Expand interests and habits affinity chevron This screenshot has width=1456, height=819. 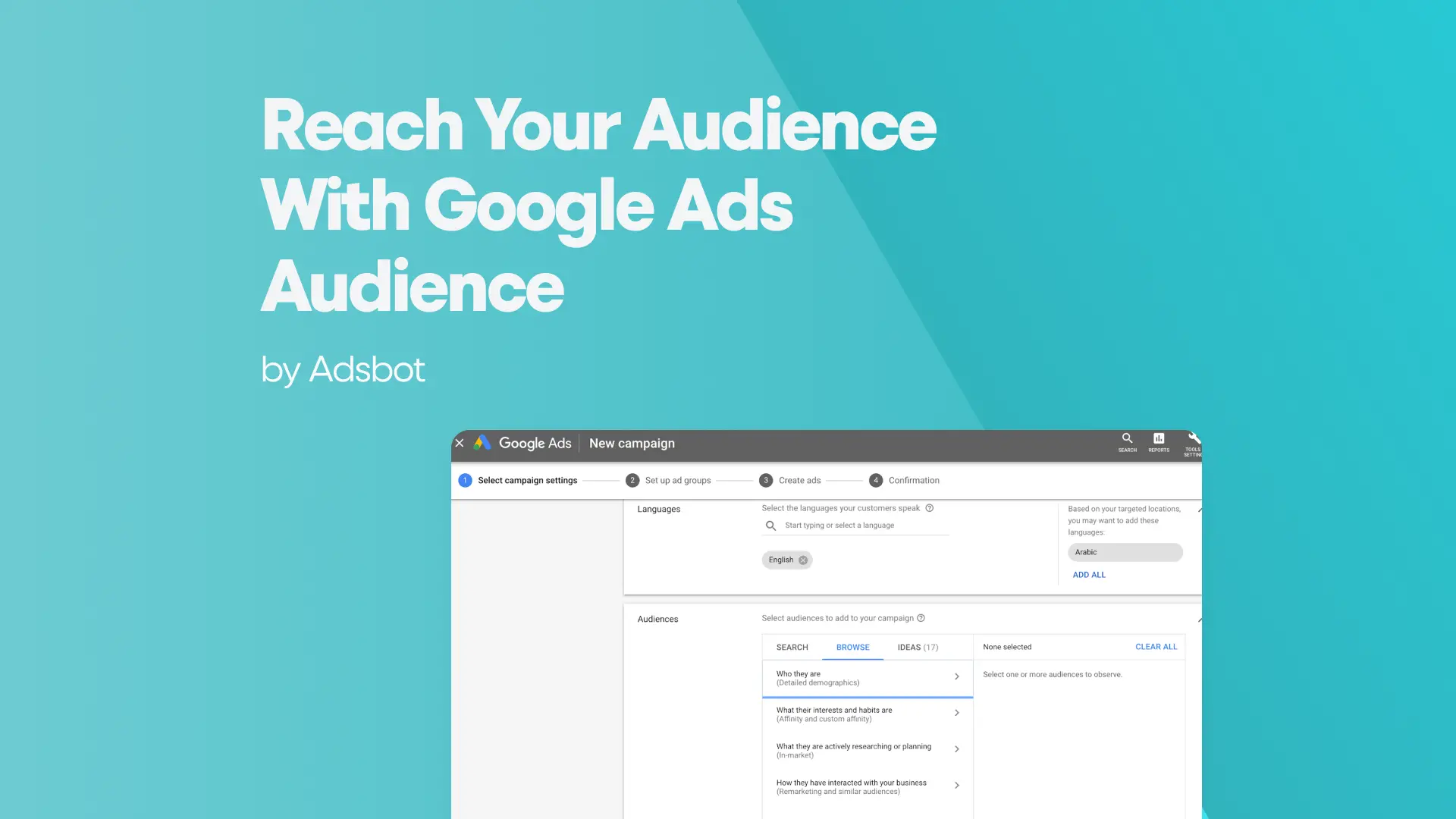957,713
